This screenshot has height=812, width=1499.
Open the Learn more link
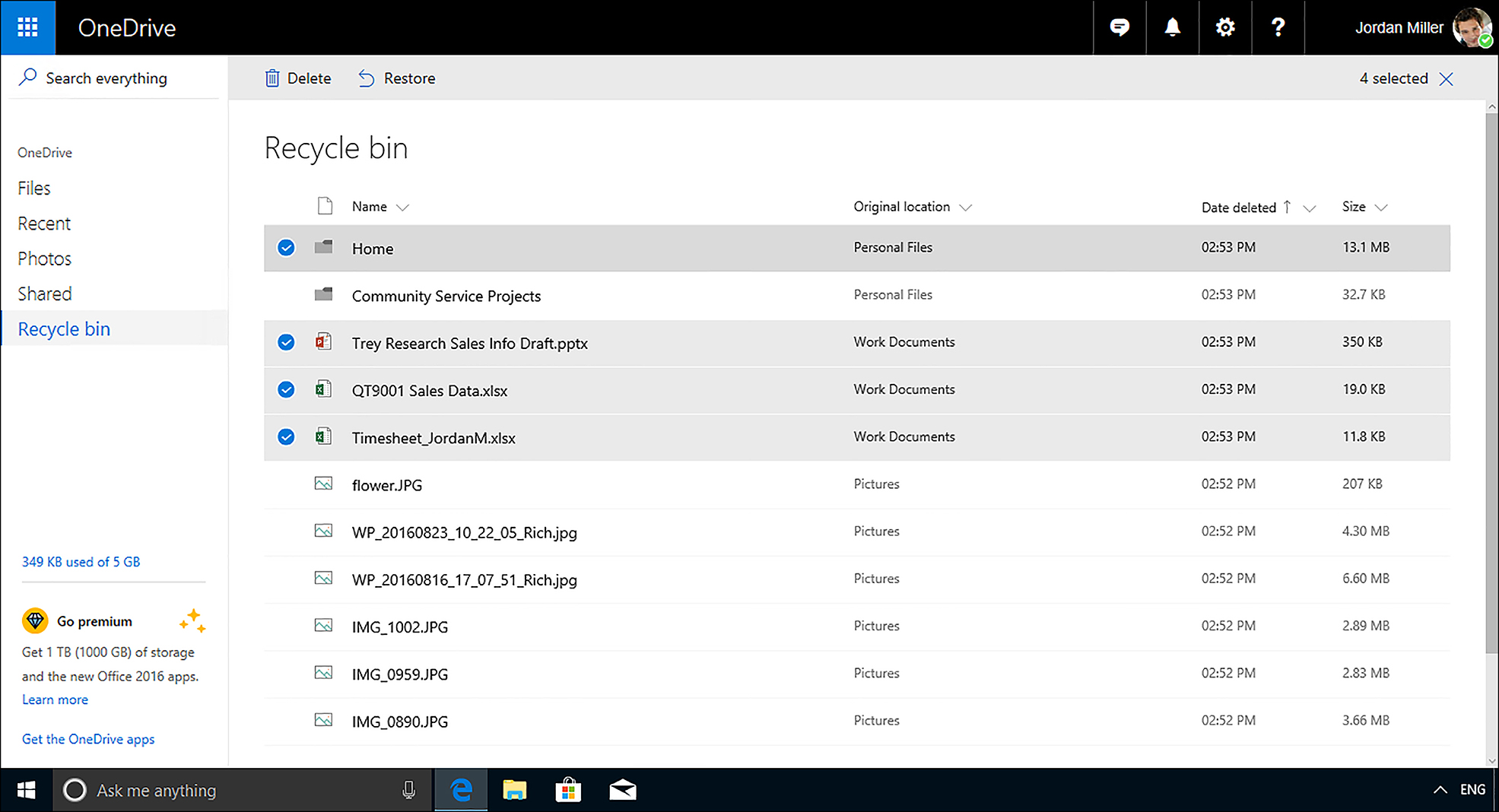coord(55,699)
